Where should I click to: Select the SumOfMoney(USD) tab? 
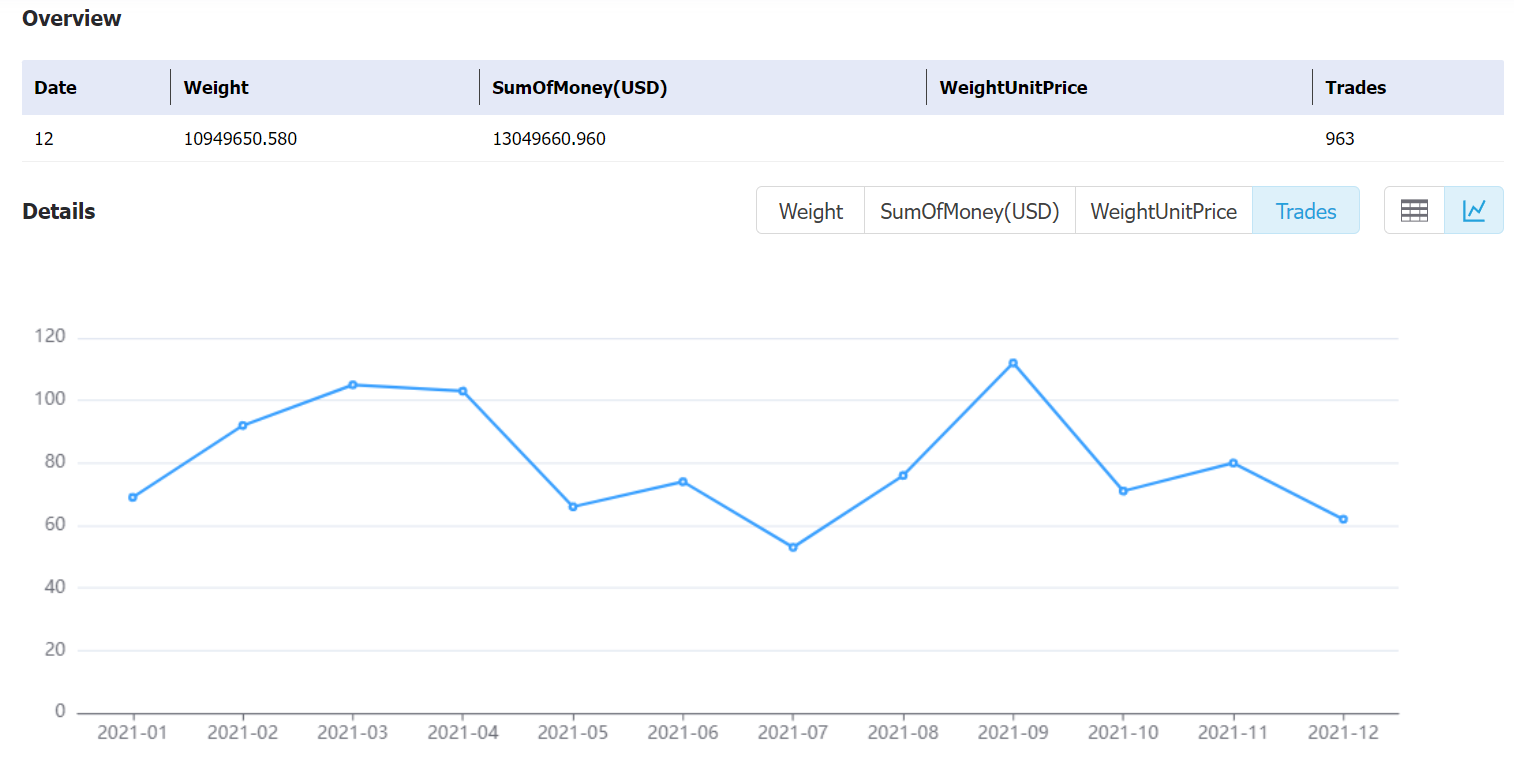970,211
